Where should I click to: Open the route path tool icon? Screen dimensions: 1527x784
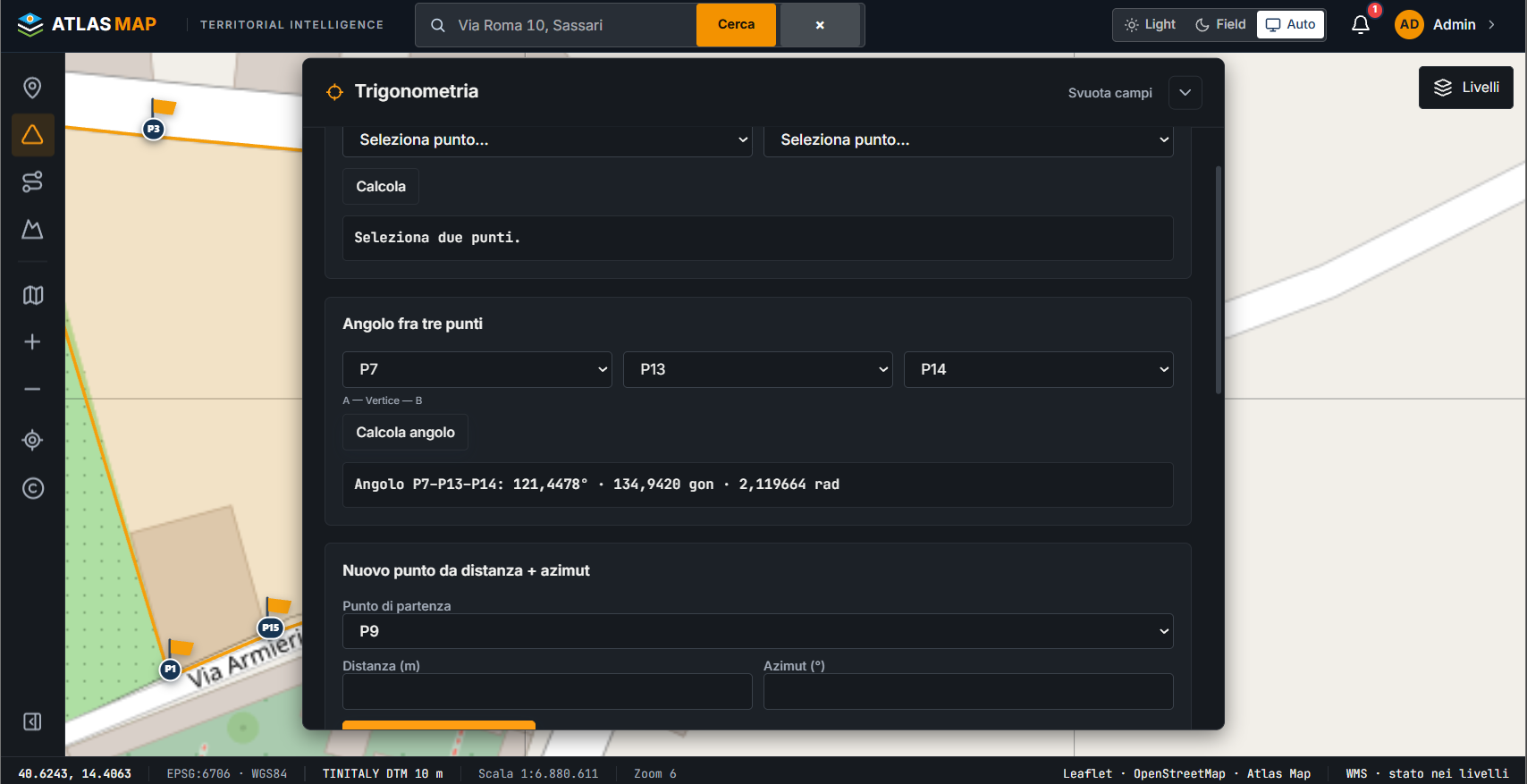pyautogui.click(x=32, y=182)
